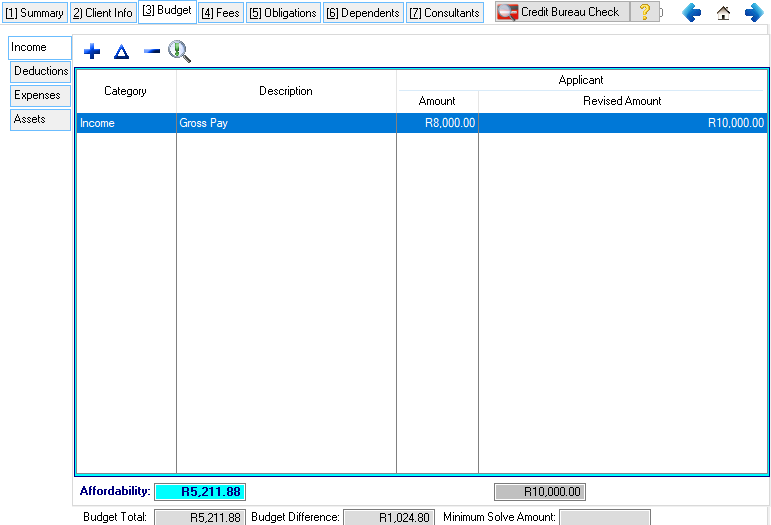Select the Consultants tab
771x525 pixels.
tap(444, 13)
